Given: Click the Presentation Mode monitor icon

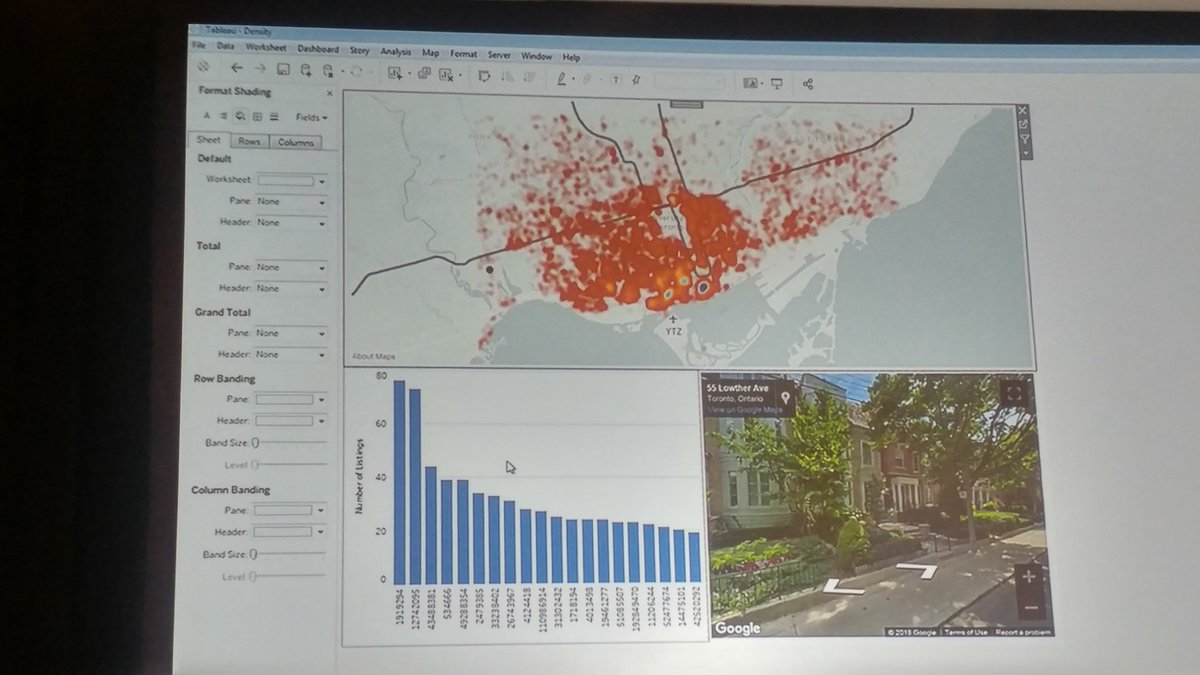Looking at the screenshot, I should 776,84.
